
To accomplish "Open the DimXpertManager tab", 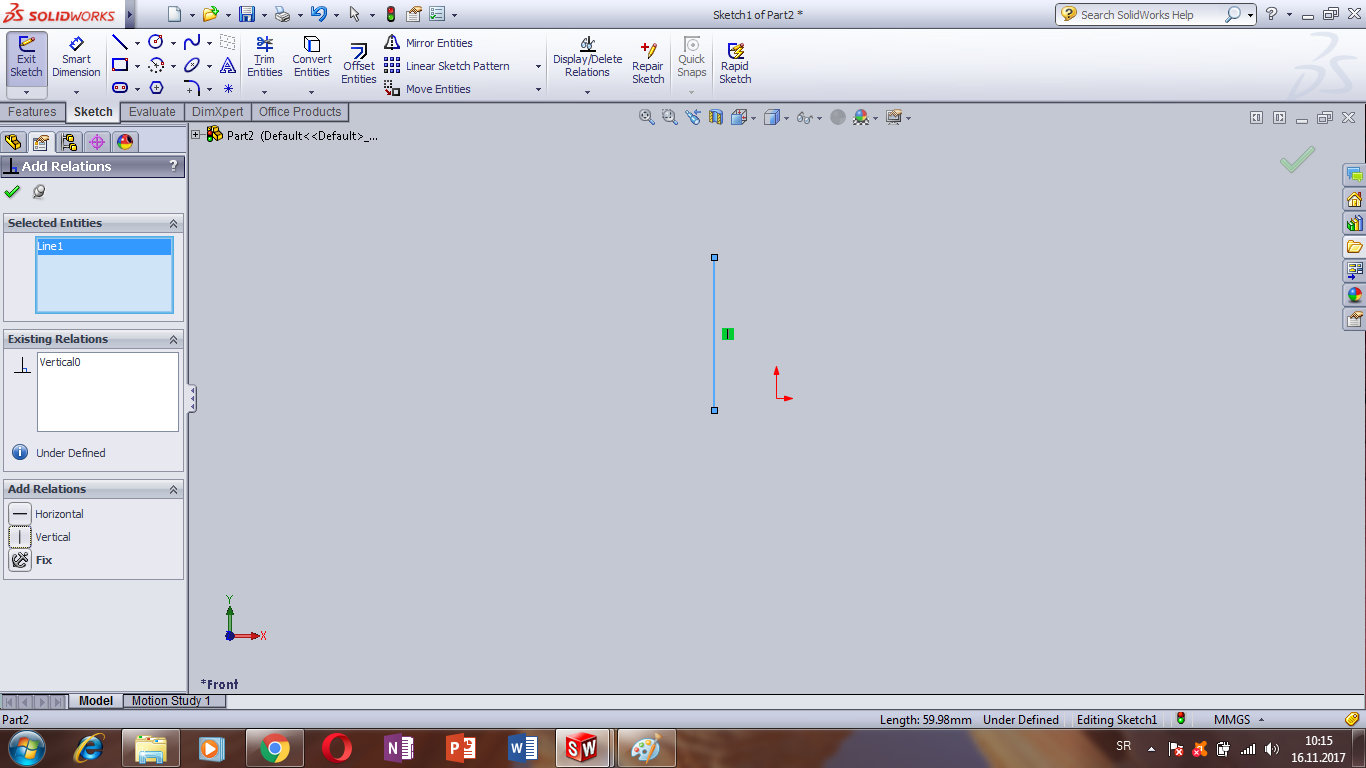I will [97, 142].
